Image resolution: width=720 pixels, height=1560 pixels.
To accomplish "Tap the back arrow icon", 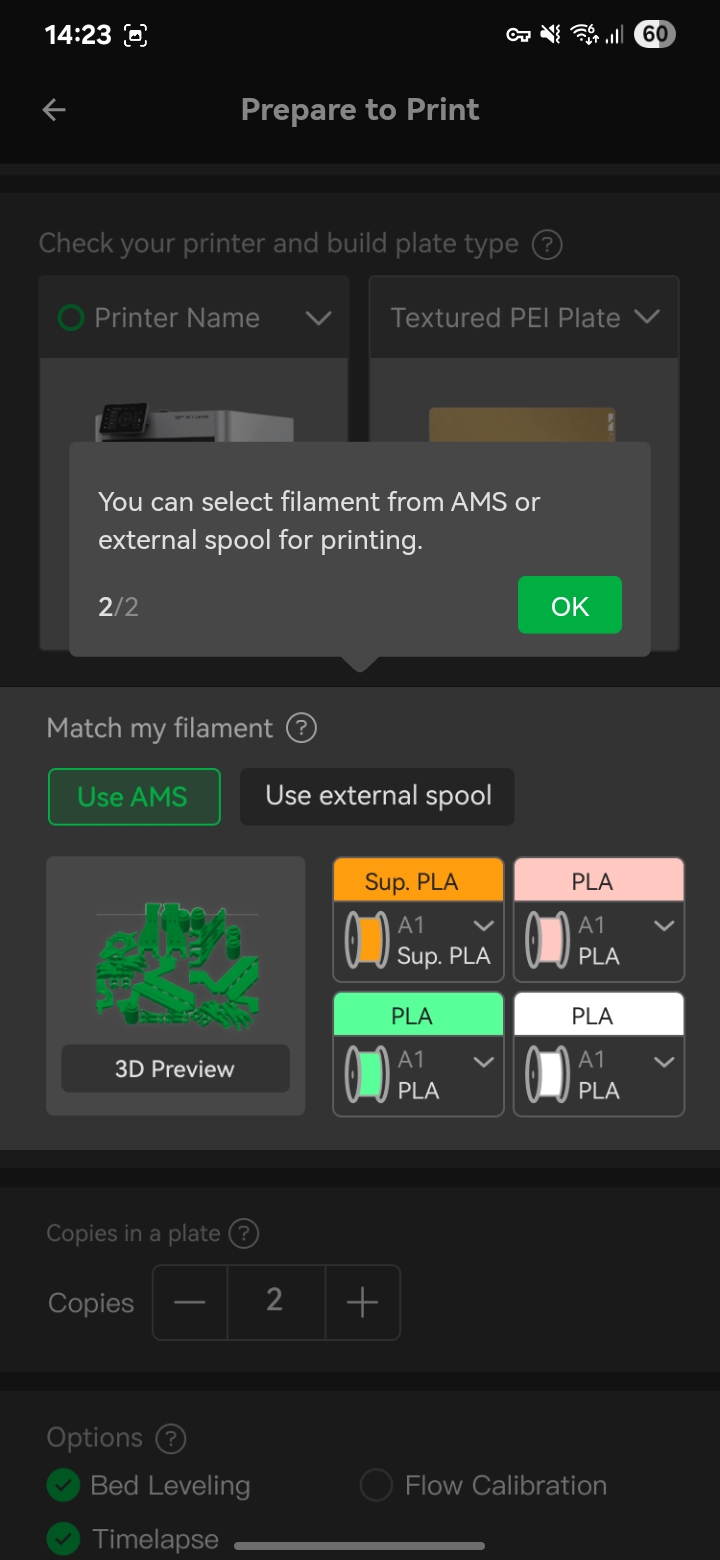I will [54, 110].
